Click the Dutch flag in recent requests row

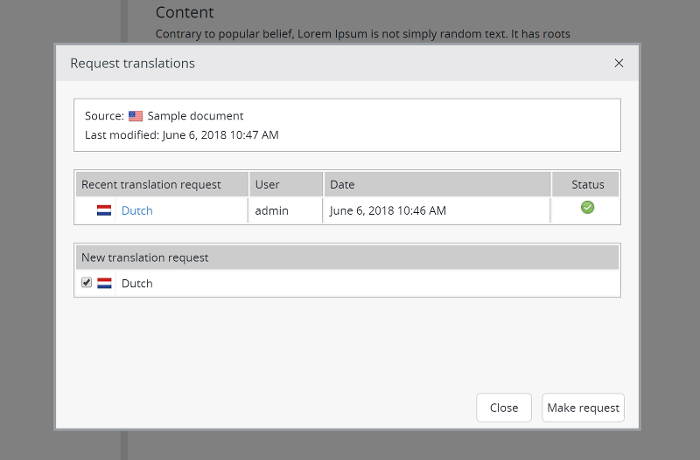coord(104,210)
